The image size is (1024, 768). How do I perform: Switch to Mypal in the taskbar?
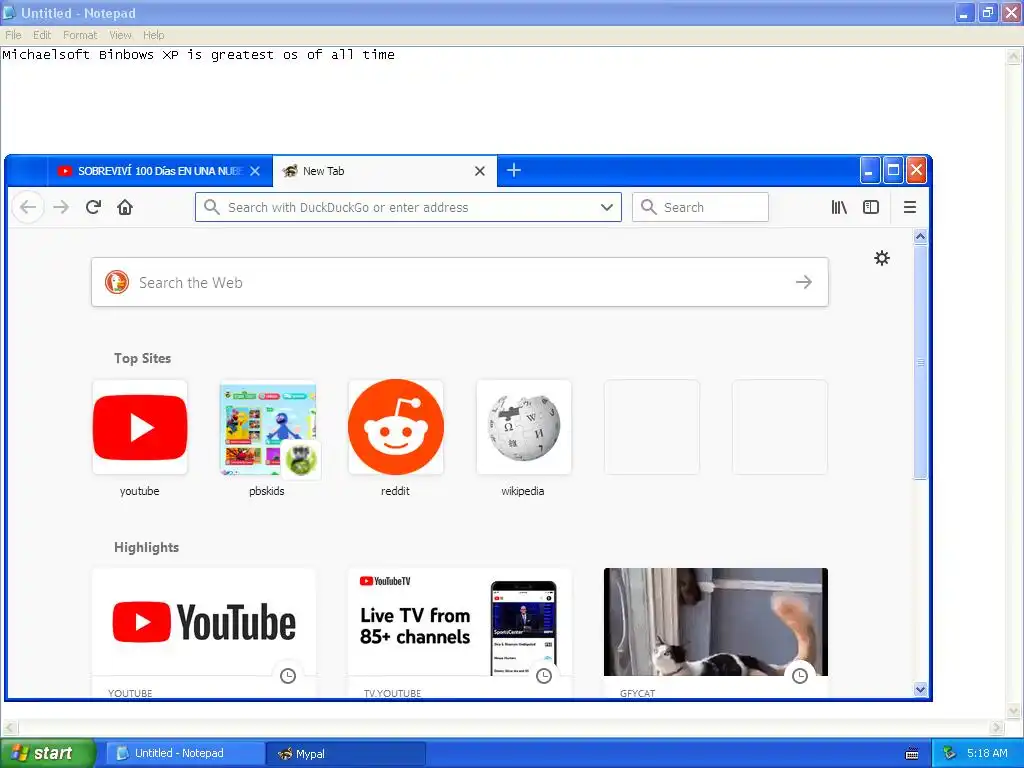(346, 753)
